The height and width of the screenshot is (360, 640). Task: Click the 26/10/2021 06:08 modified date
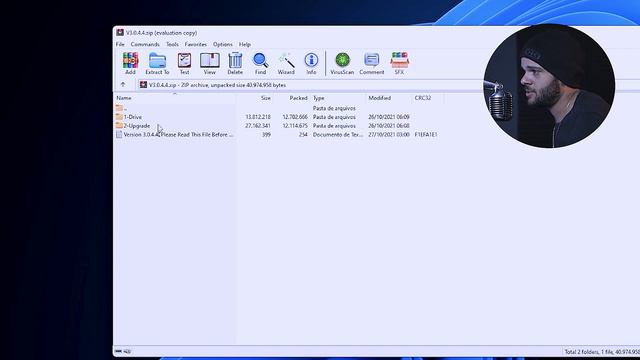click(x=389, y=126)
